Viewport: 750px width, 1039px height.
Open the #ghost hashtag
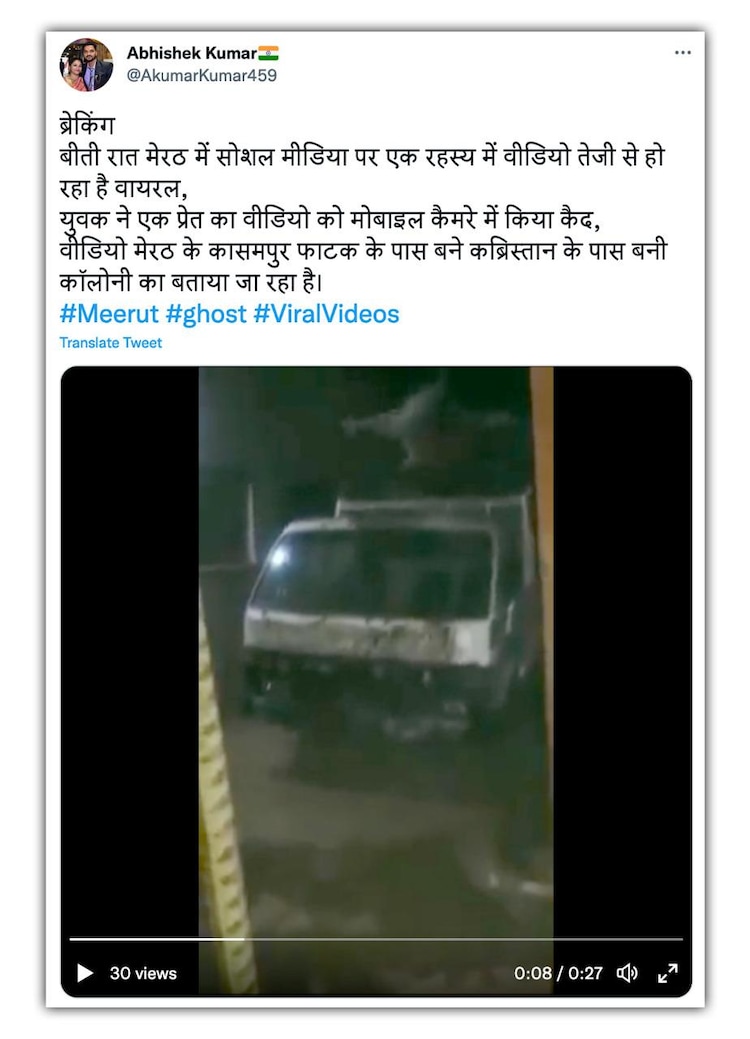click(206, 313)
